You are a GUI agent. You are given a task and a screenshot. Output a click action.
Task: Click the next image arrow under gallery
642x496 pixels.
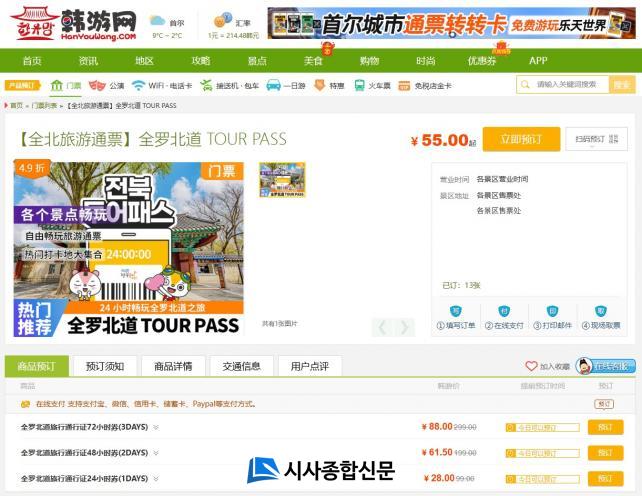pos(404,327)
